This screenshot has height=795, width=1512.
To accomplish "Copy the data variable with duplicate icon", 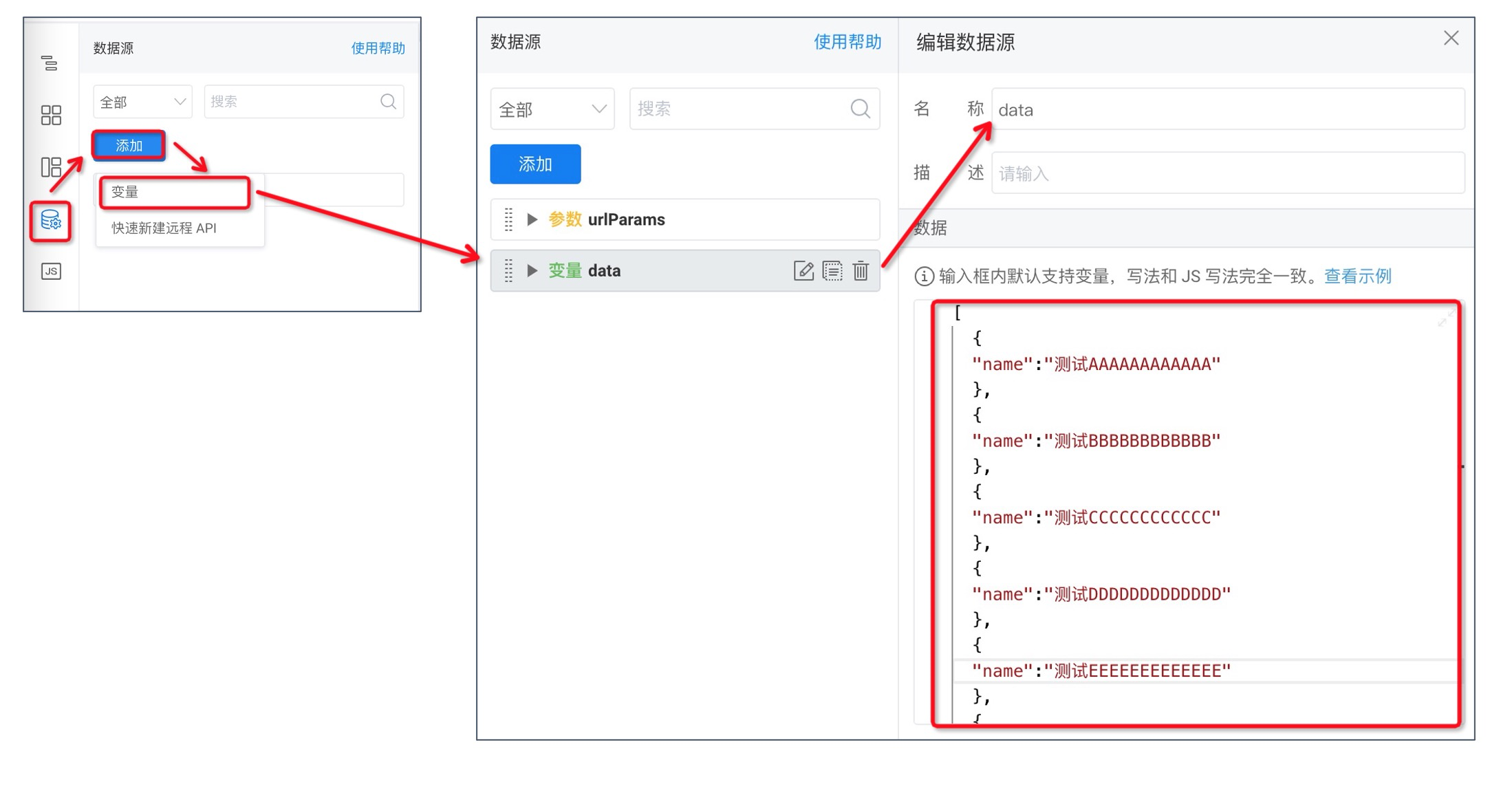I will [832, 271].
